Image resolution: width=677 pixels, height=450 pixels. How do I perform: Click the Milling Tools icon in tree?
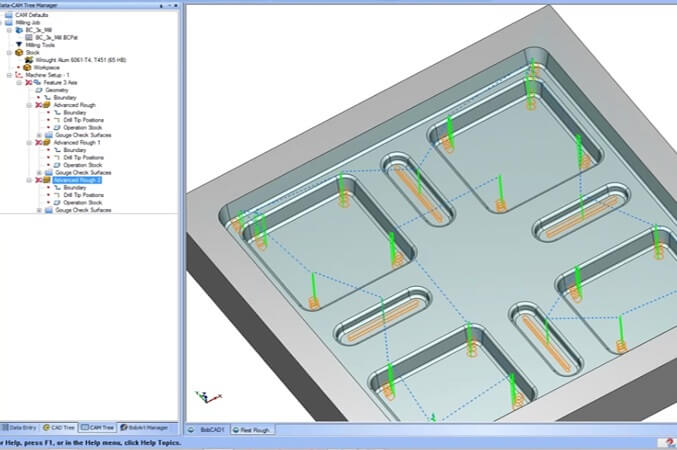(19, 45)
